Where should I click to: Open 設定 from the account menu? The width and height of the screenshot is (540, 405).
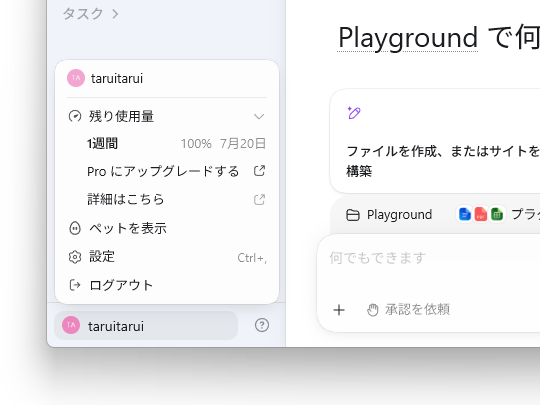tap(167, 257)
